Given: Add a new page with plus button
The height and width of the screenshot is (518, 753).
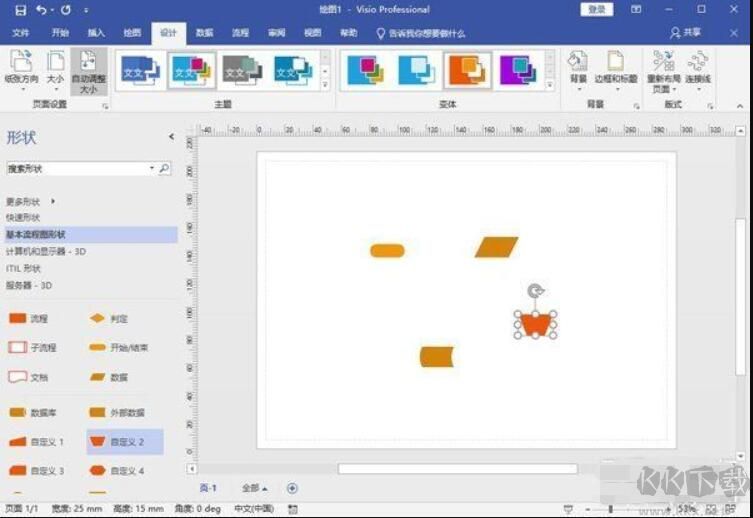Looking at the screenshot, I should (292, 488).
